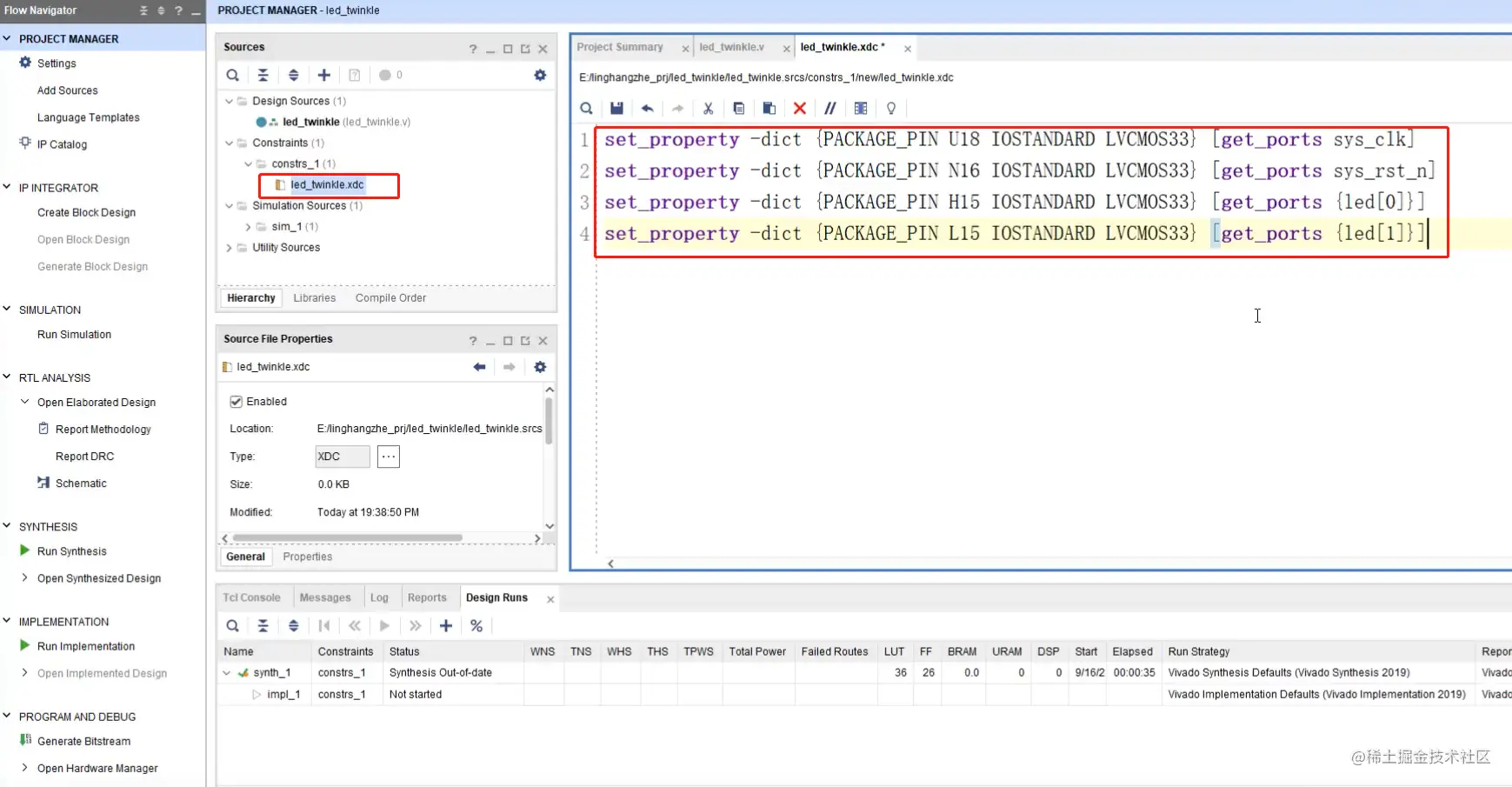Click Generate Bitstream
Viewport: 1512px width, 787px height.
(x=83, y=741)
